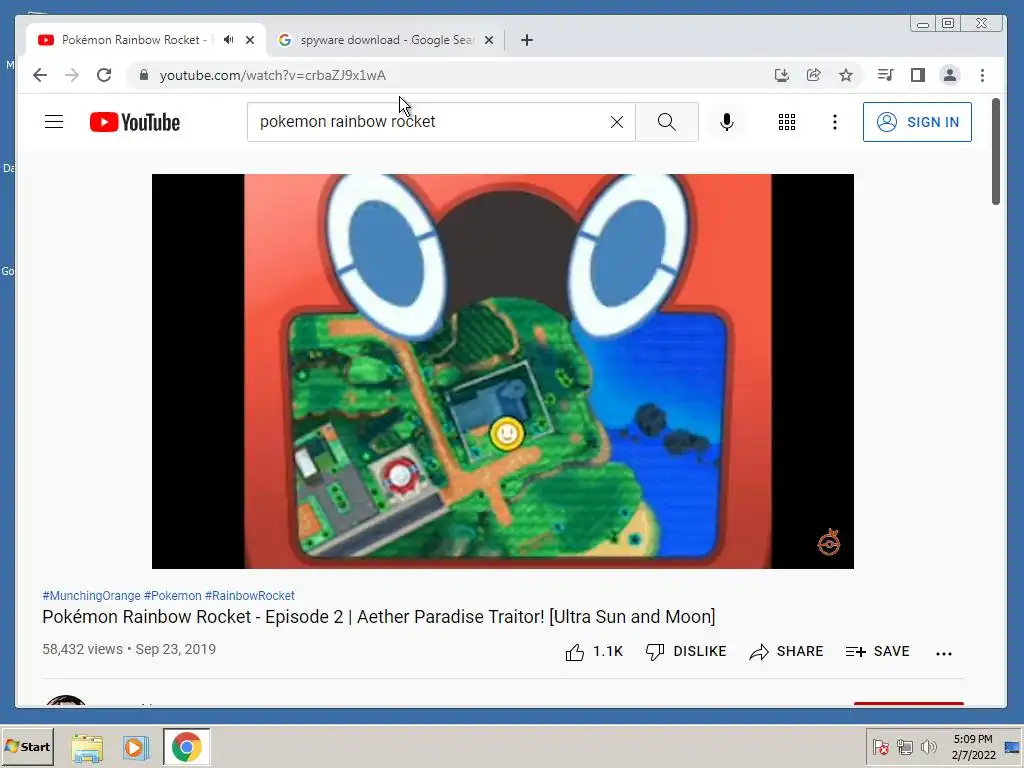
Task: Click the DISLIKE button
Action: (x=686, y=652)
